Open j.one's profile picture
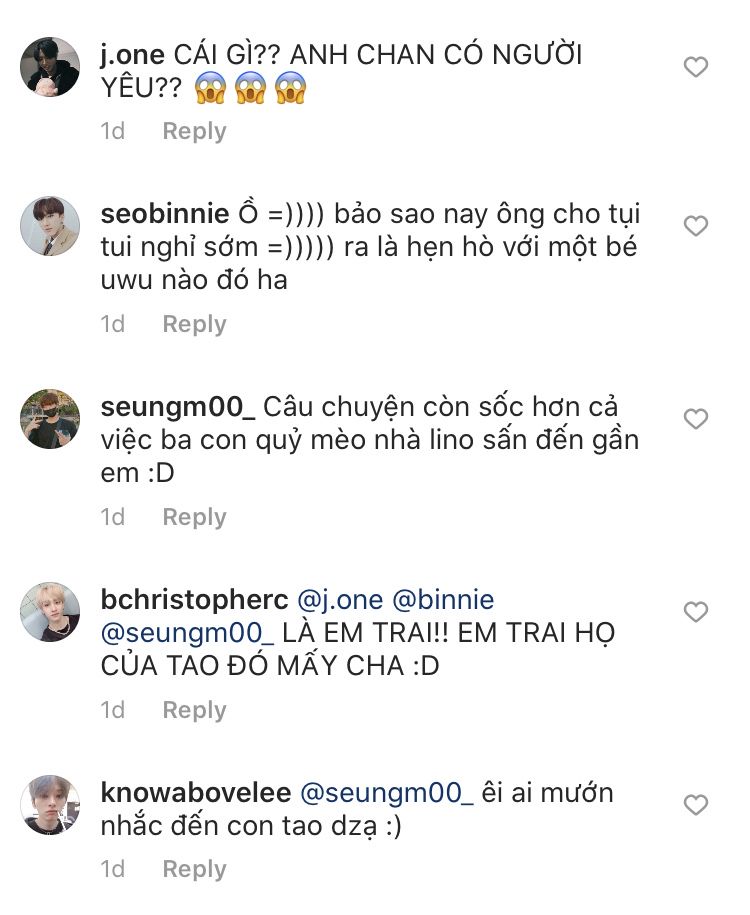Screen dimensions: 750x915 [50, 67]
